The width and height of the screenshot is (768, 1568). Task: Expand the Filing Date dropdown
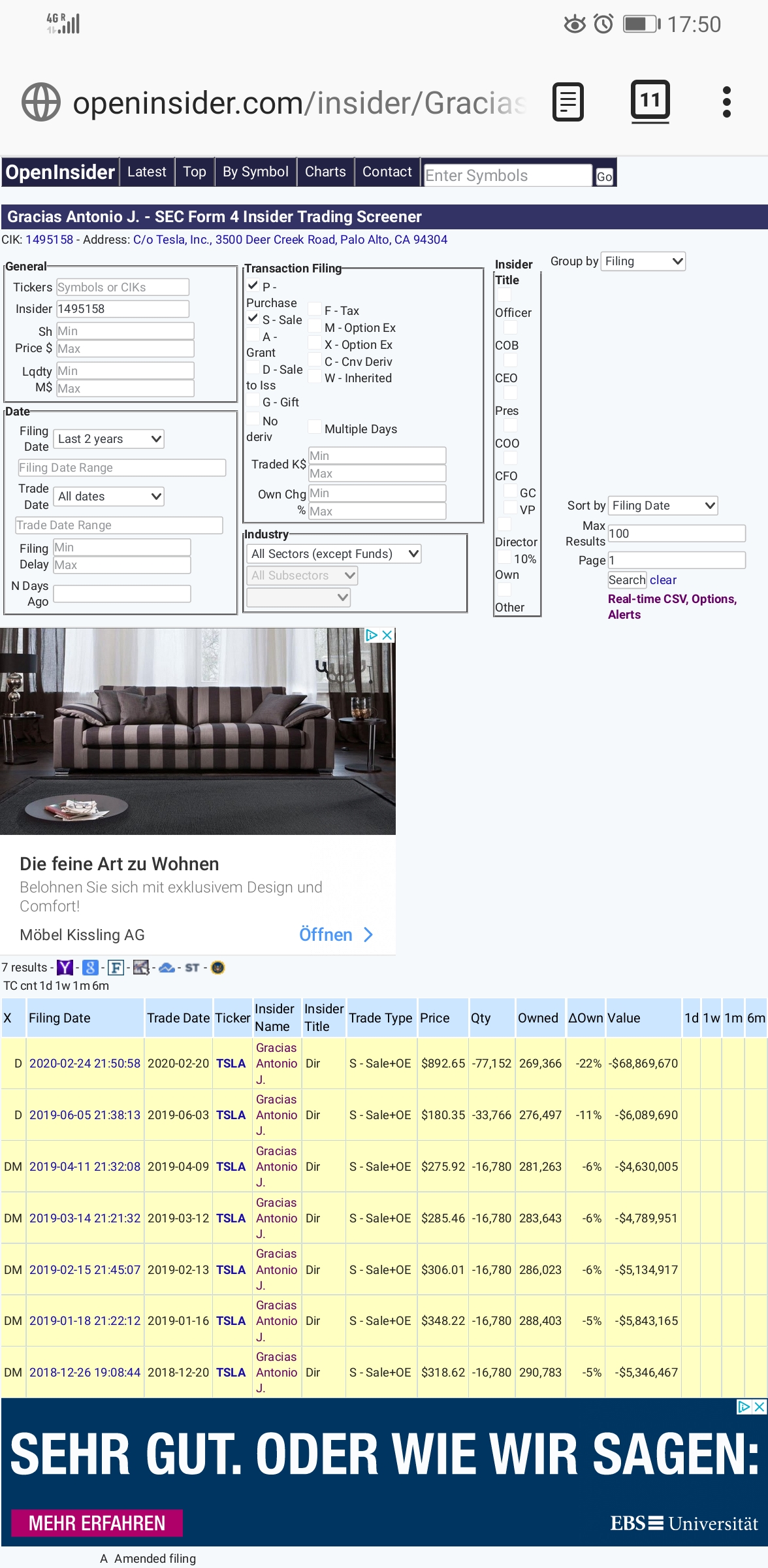109,439
